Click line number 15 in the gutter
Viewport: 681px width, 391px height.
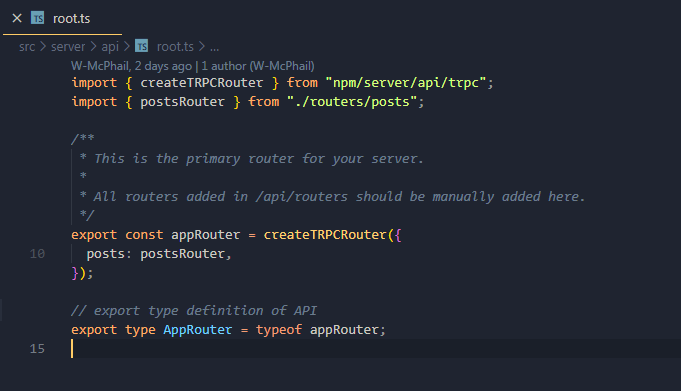37,348
